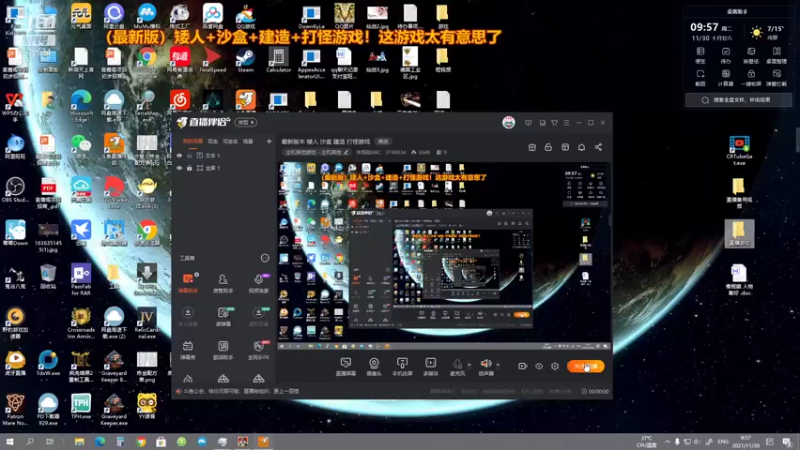800x450 pixels.
Task: Click the share icon above preview
Action: coord(598,147)
